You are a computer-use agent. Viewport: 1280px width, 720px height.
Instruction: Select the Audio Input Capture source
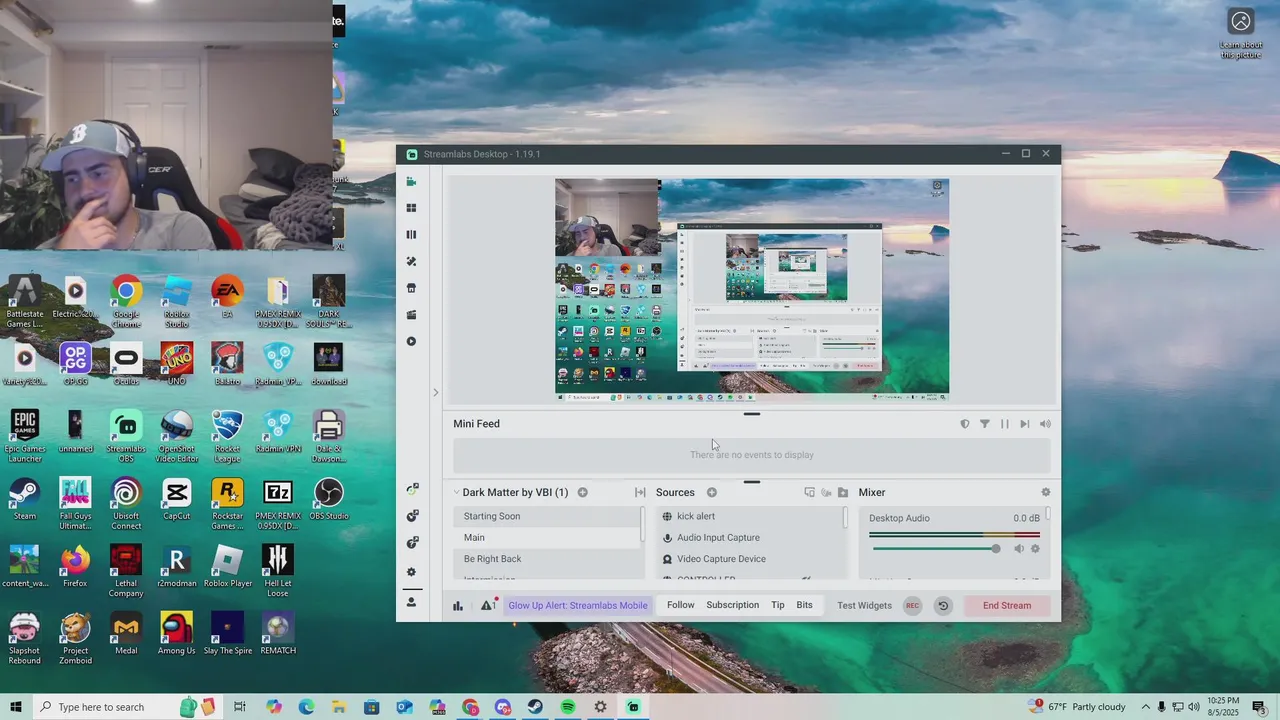(x=750, y=537)
